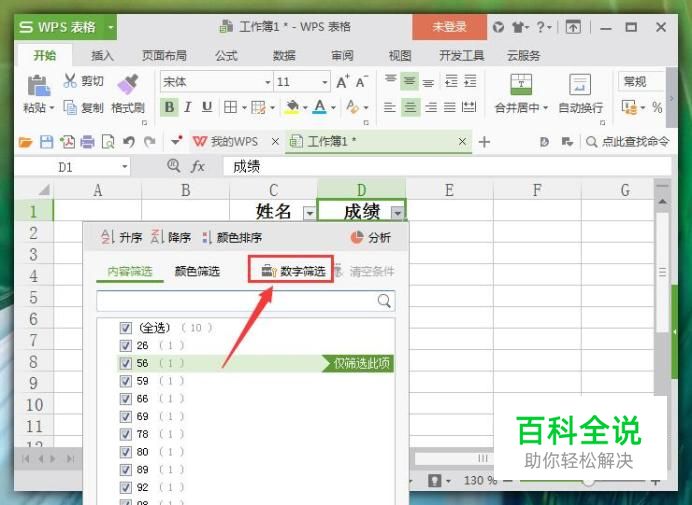Click the filter search input box

click(246, 301)
